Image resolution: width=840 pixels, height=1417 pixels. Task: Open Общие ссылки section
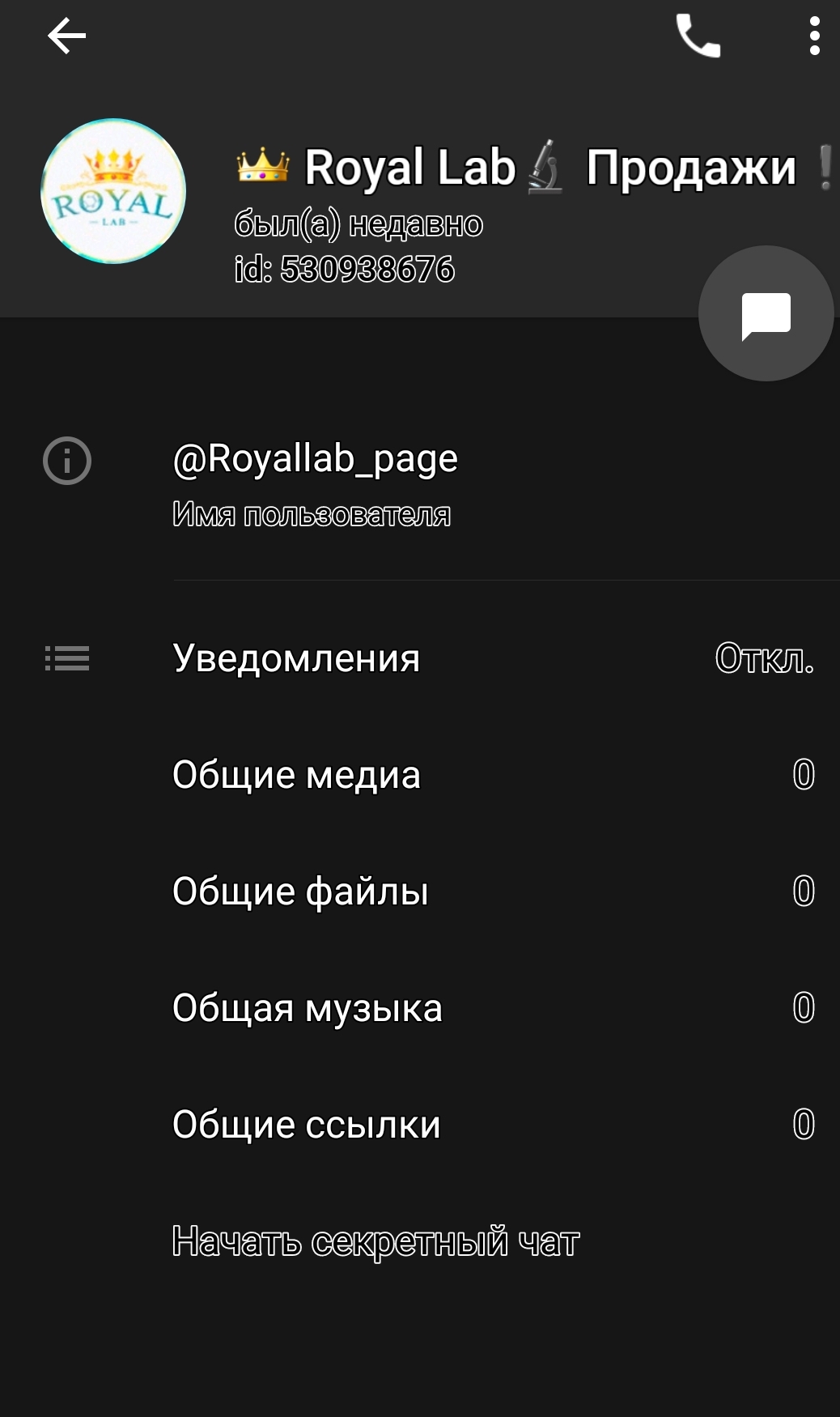coord(307,1125)
